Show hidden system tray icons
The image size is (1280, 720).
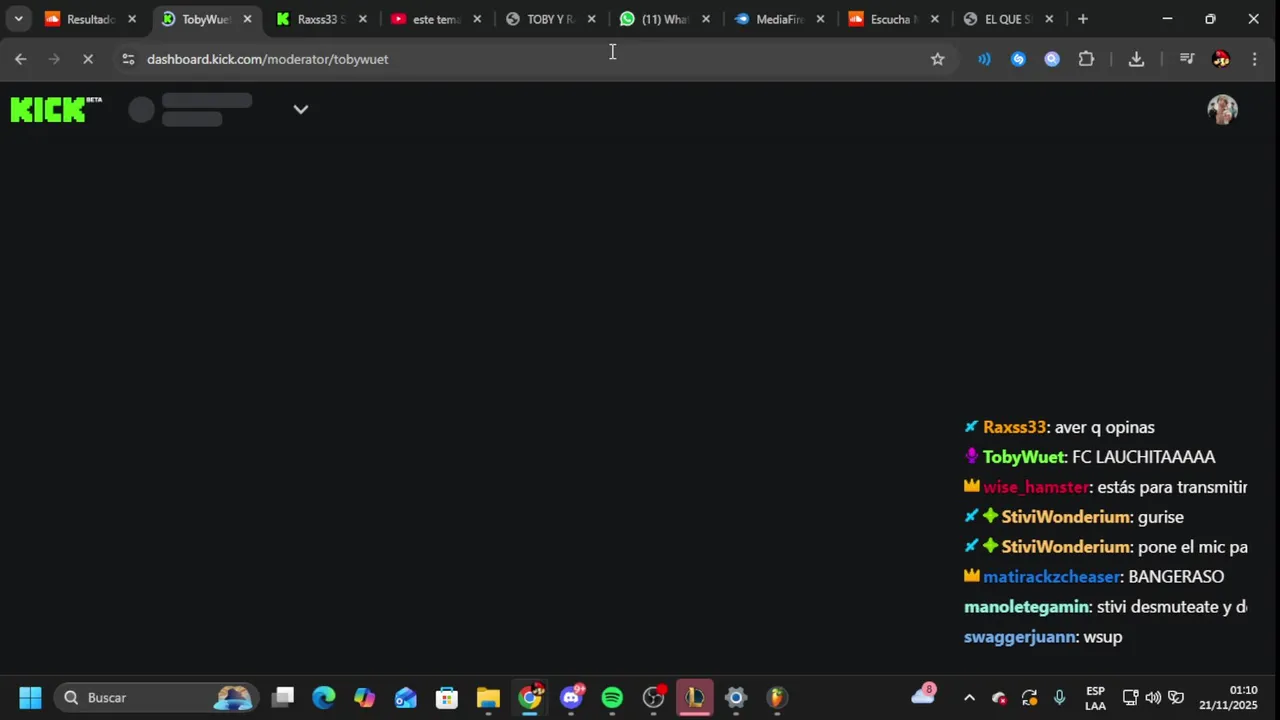(x=969, y=697)
